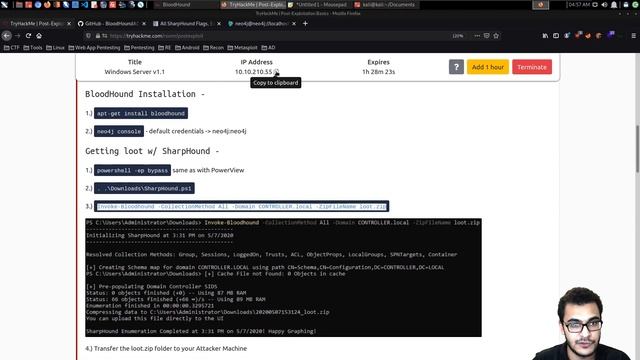
Task: Switch to the Mousepad Untitled window
Action: 318,5
